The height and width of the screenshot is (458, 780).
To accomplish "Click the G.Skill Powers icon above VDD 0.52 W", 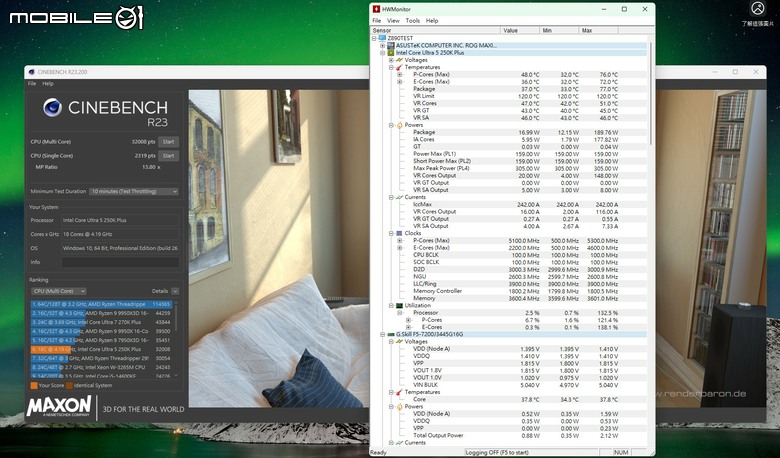I will (399, 407).
